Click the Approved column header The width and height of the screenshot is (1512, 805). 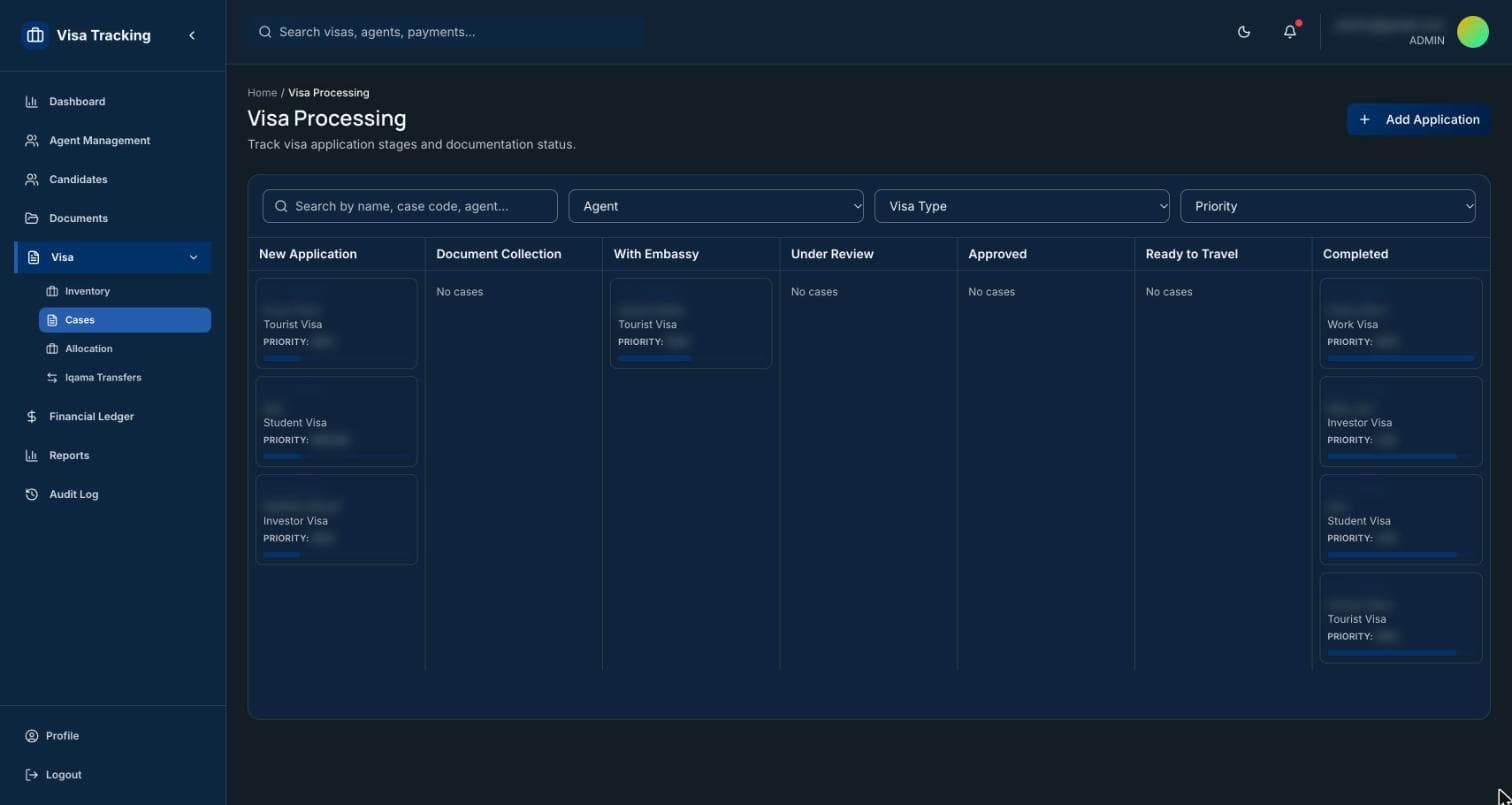click(x=997, y=254)
